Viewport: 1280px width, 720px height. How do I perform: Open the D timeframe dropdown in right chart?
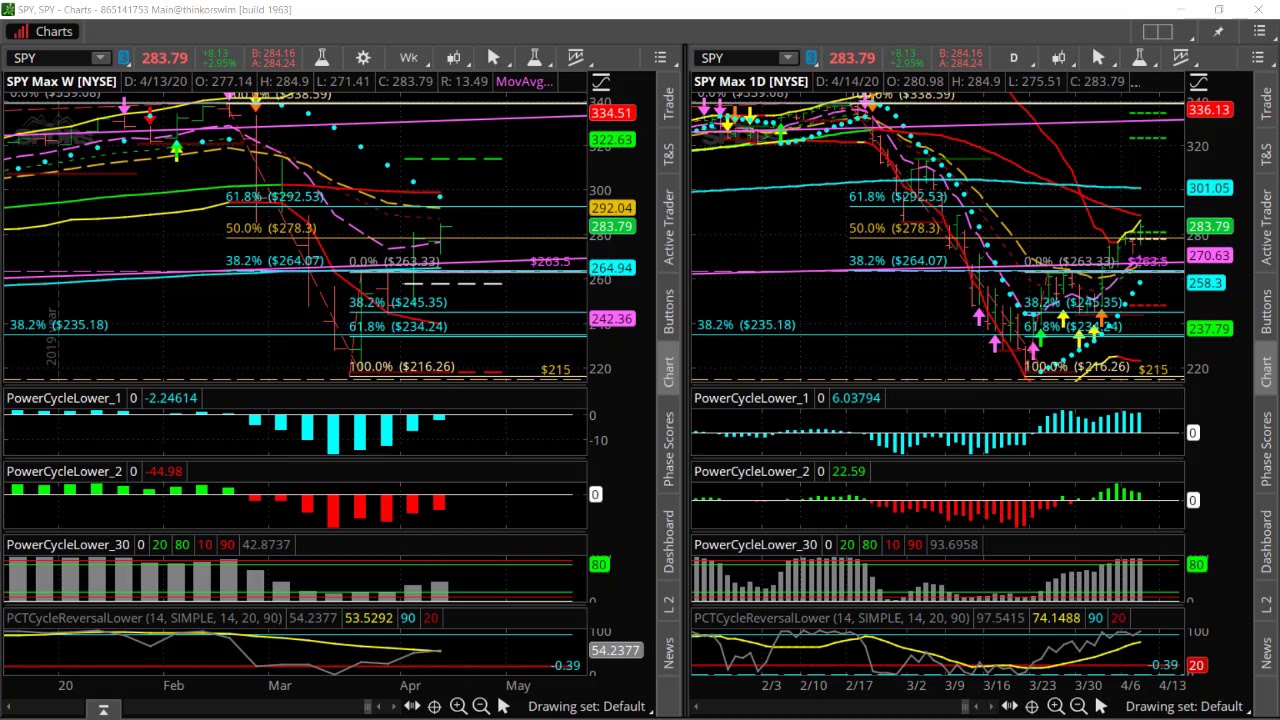1013,58
